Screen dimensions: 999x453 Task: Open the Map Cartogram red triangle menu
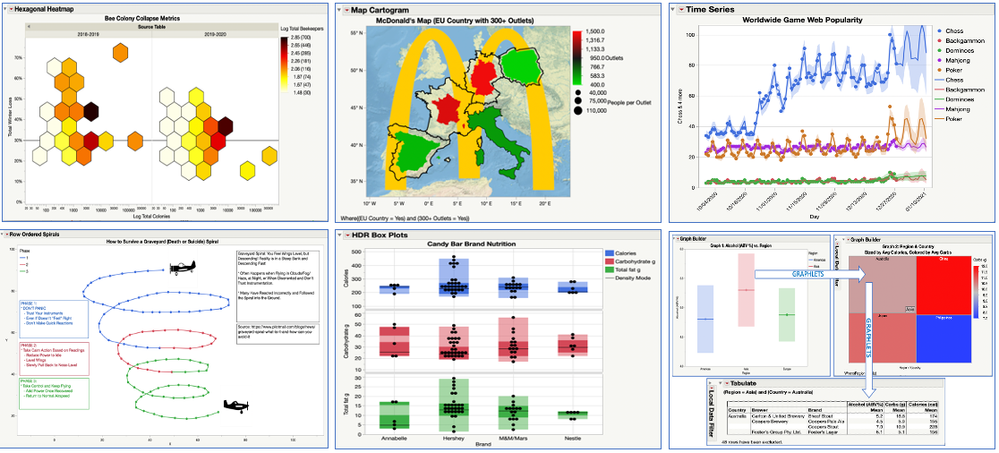[x=346, y=10]
